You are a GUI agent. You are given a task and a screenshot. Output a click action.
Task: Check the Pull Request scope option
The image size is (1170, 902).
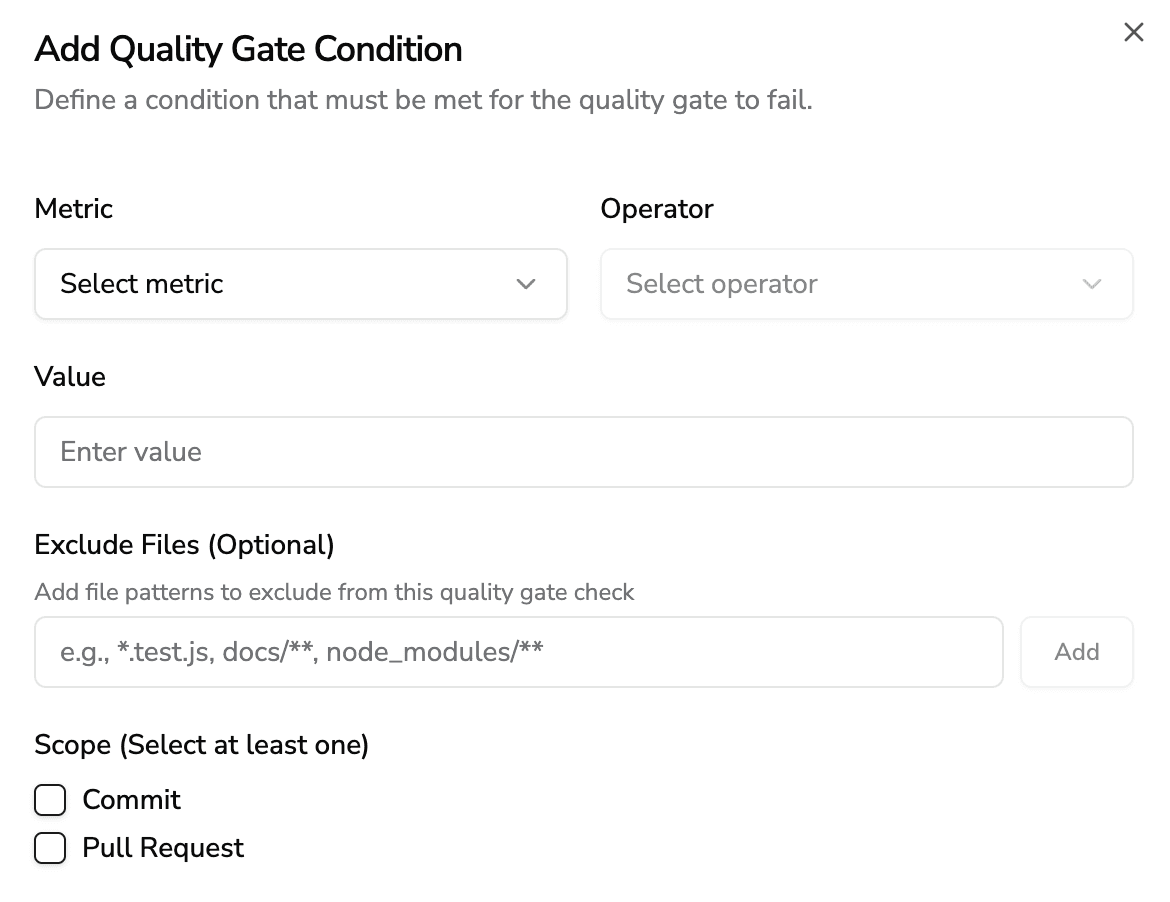coord(50,848)
